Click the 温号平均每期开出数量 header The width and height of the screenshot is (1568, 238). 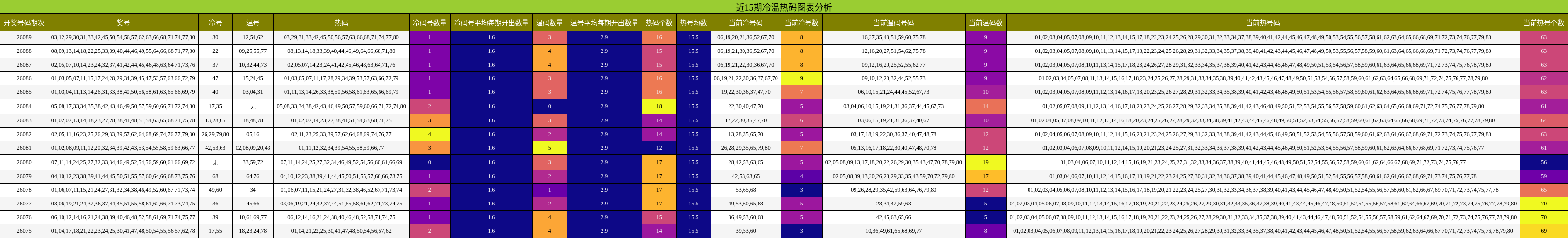coord(604,23)
